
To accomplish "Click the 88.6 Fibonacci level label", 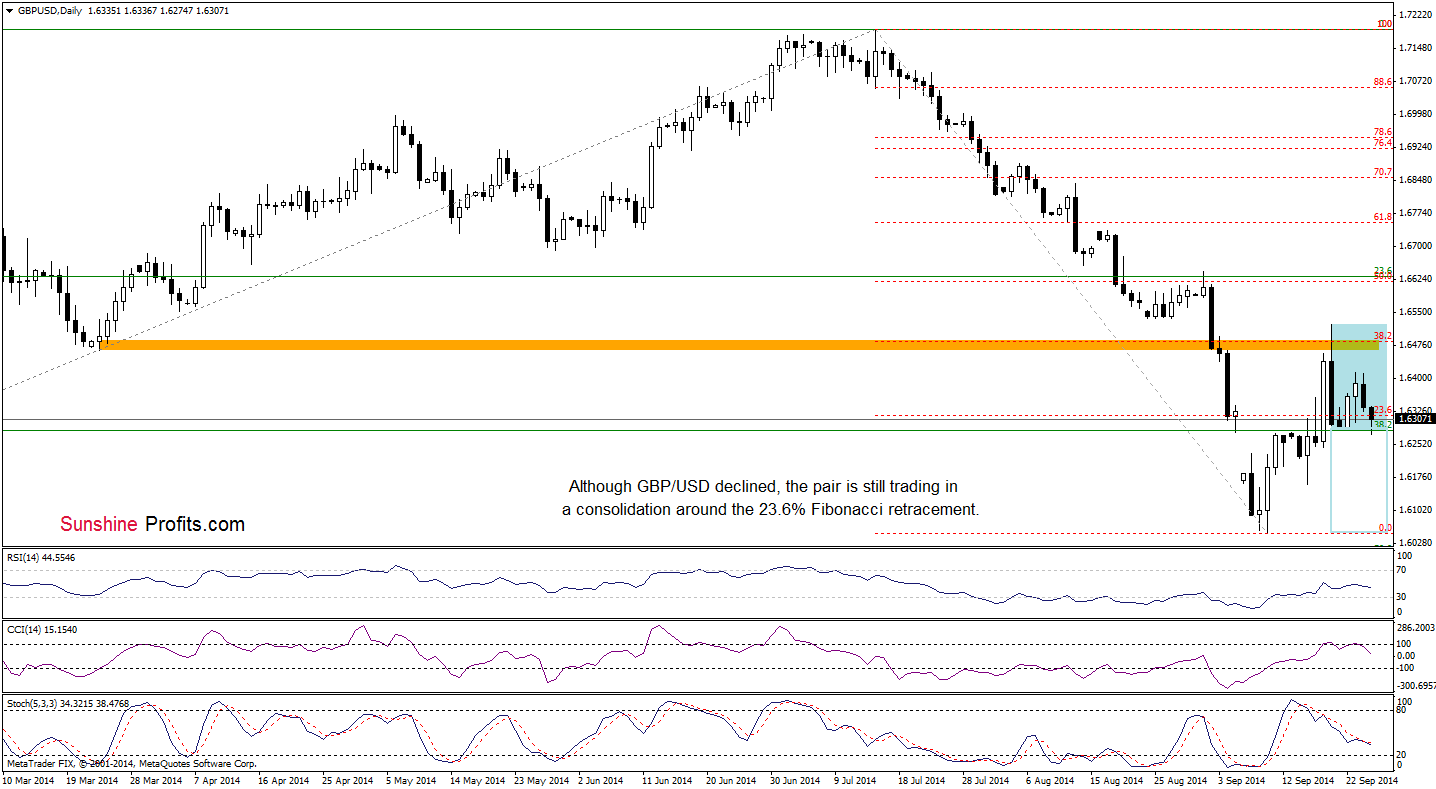I will click(x=1384, y=82).
